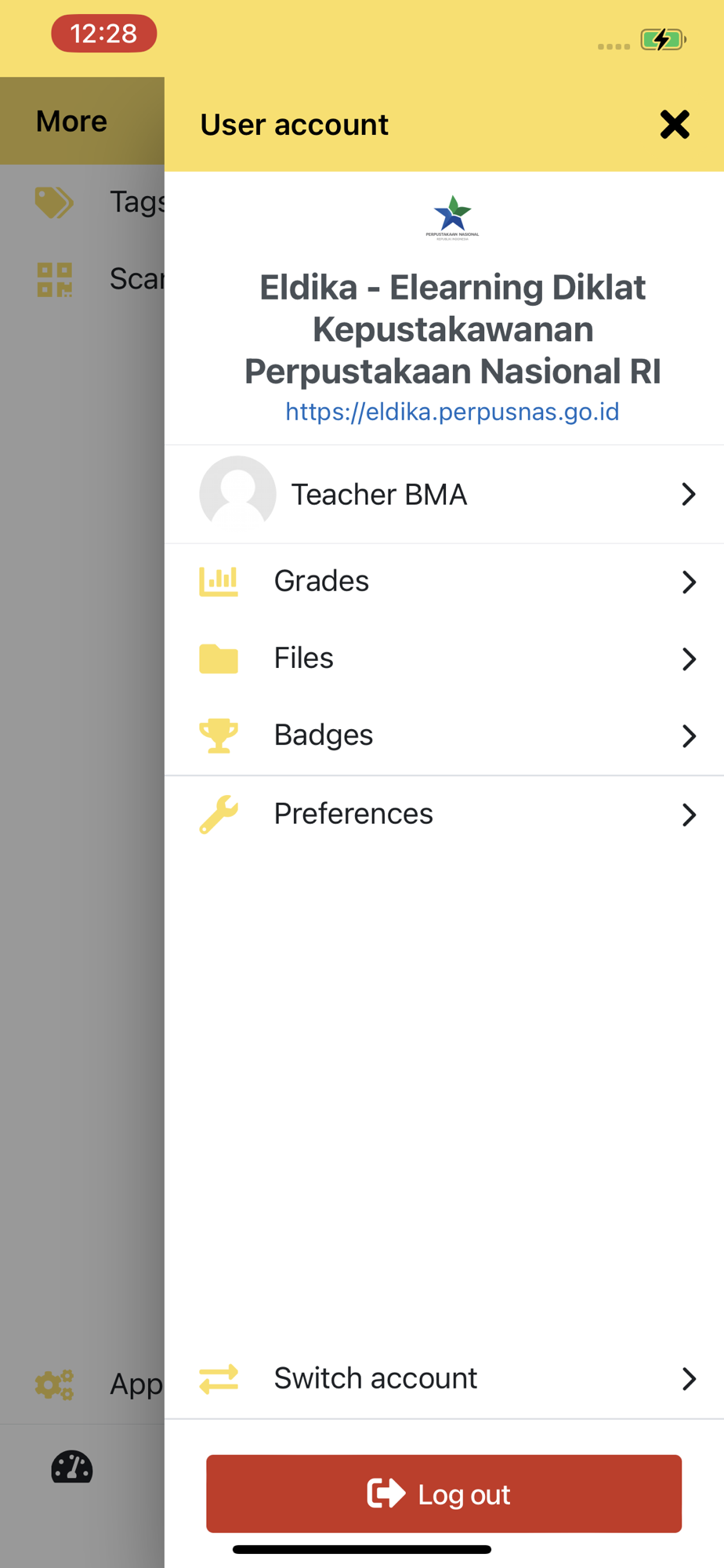This screenshot has height=1568, width=724.
Task: Expand the Switch account chevron
Action: 689,1378
